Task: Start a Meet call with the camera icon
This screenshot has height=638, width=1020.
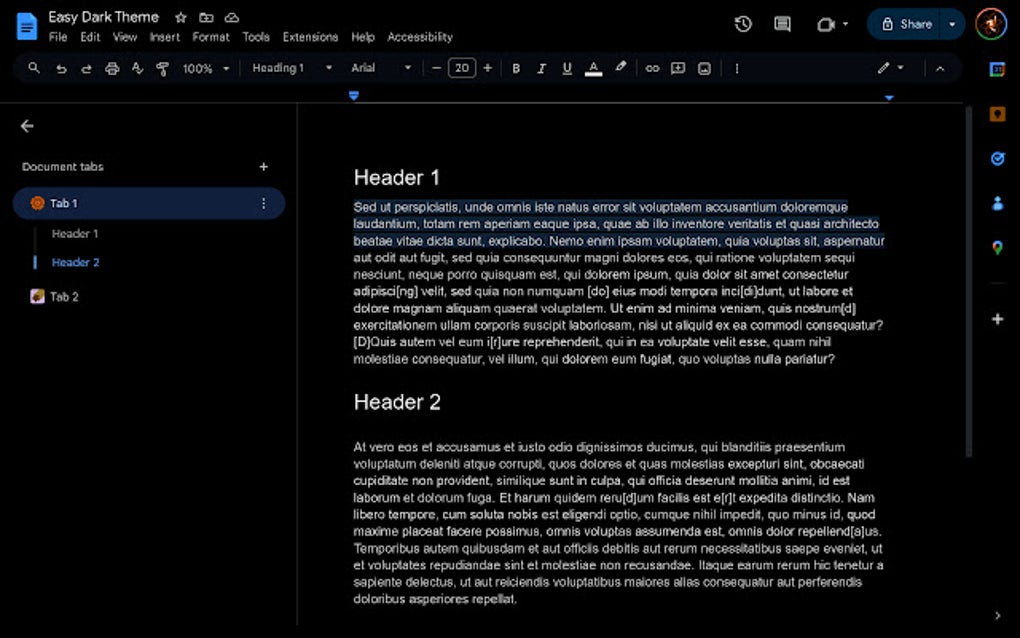Action: pos(826,23)
